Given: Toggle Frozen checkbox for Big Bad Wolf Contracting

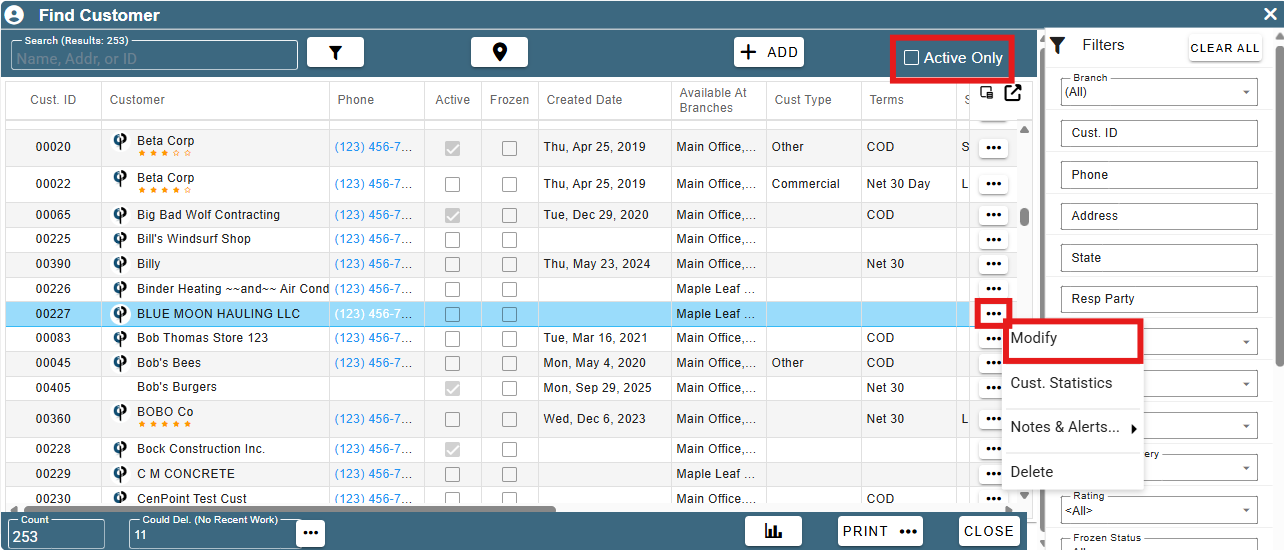Looking at the screenshot, I should click(x=510, y=215).
